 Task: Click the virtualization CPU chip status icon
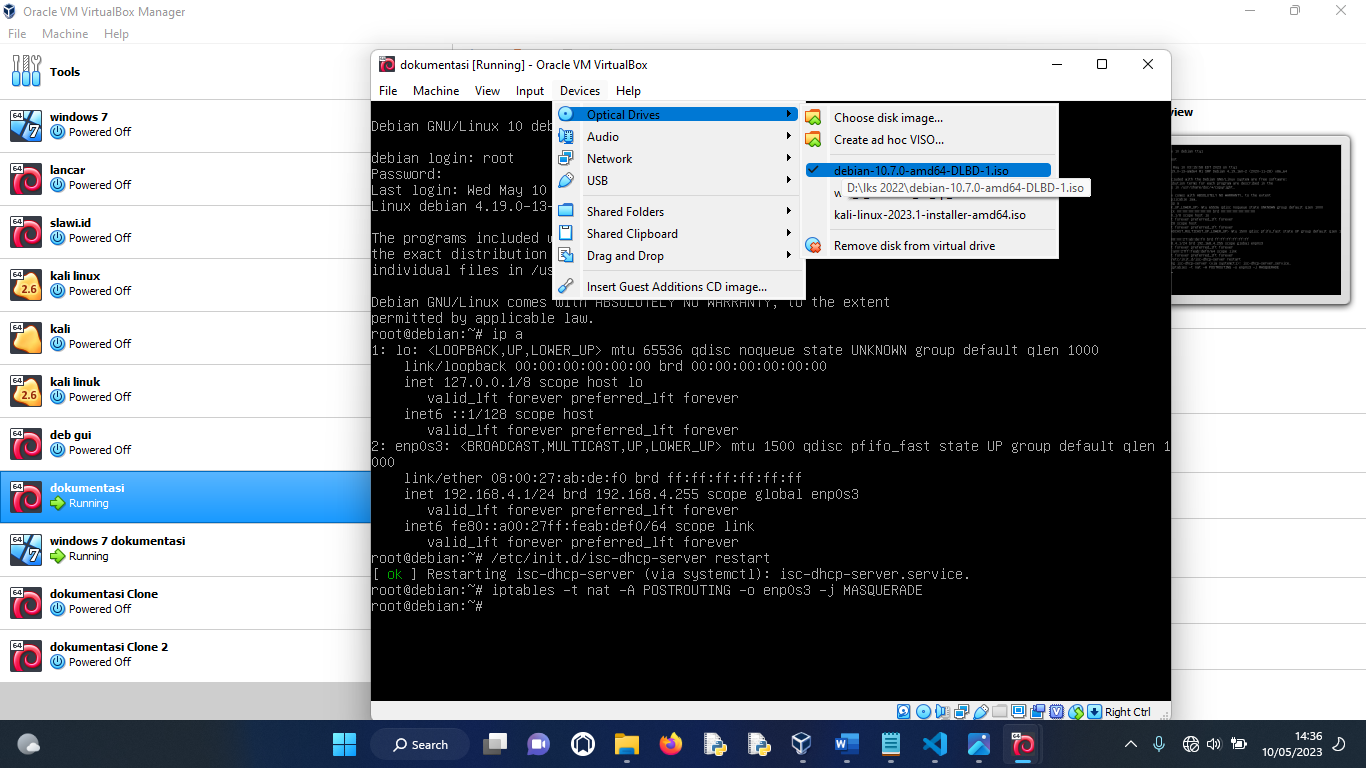tap(1056, 711)
